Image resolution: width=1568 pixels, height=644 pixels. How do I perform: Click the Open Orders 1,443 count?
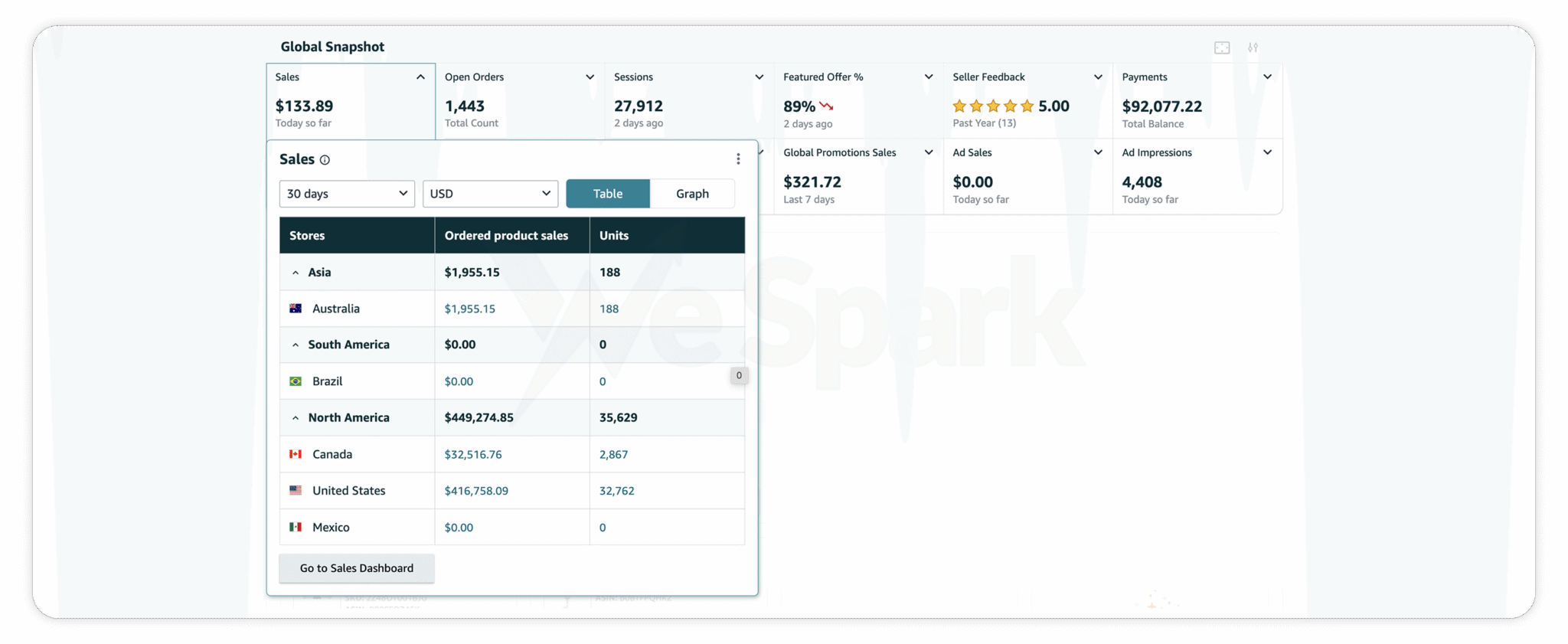click(x=464, y=106)
